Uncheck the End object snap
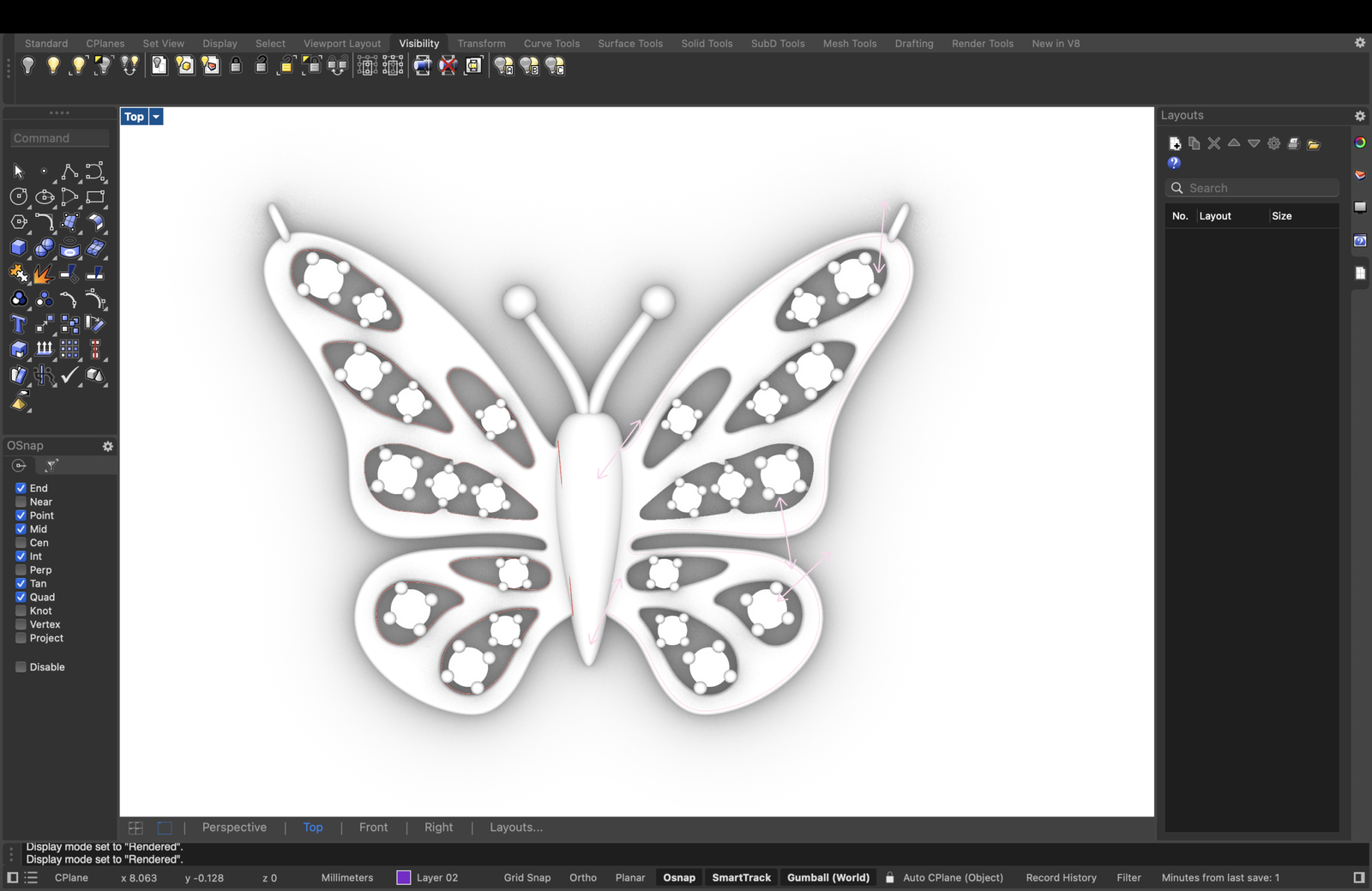The height and width of the screenshot is (891, 1372). 21,488
